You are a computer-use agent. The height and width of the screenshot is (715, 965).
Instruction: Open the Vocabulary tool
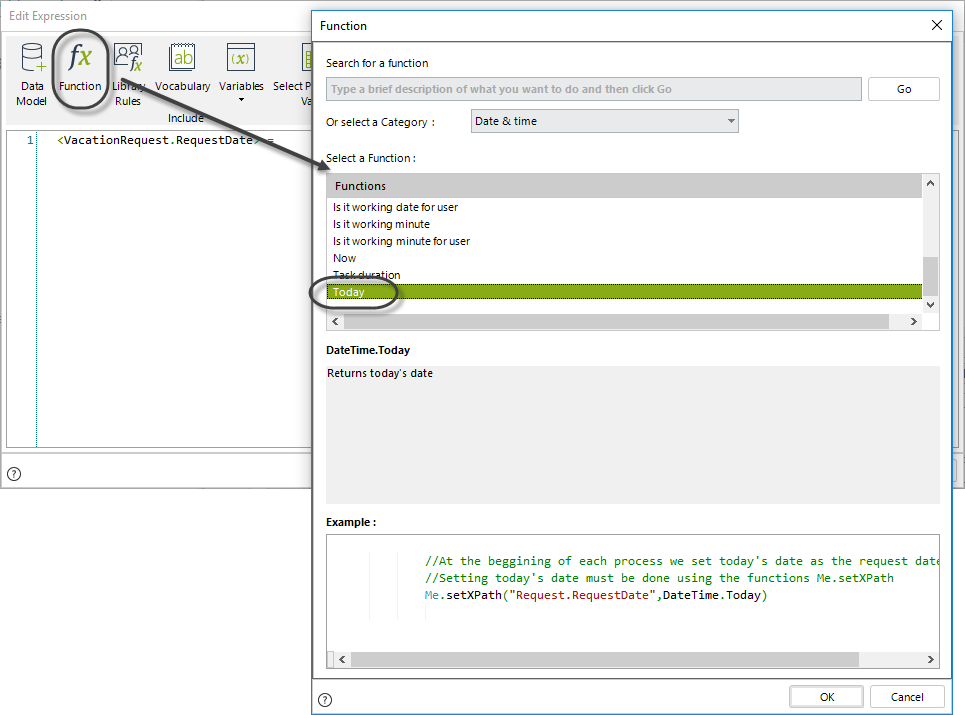[182, 67]
